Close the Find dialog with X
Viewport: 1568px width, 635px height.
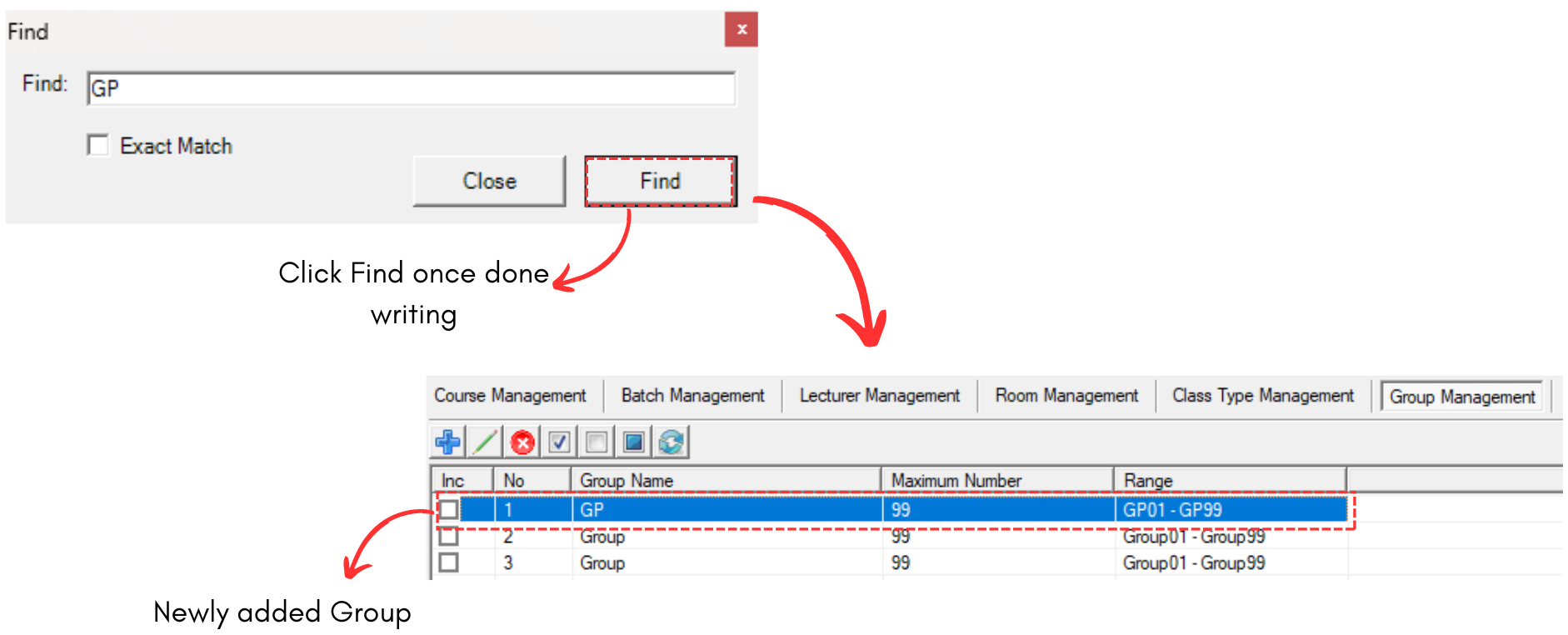coord(741,30)
